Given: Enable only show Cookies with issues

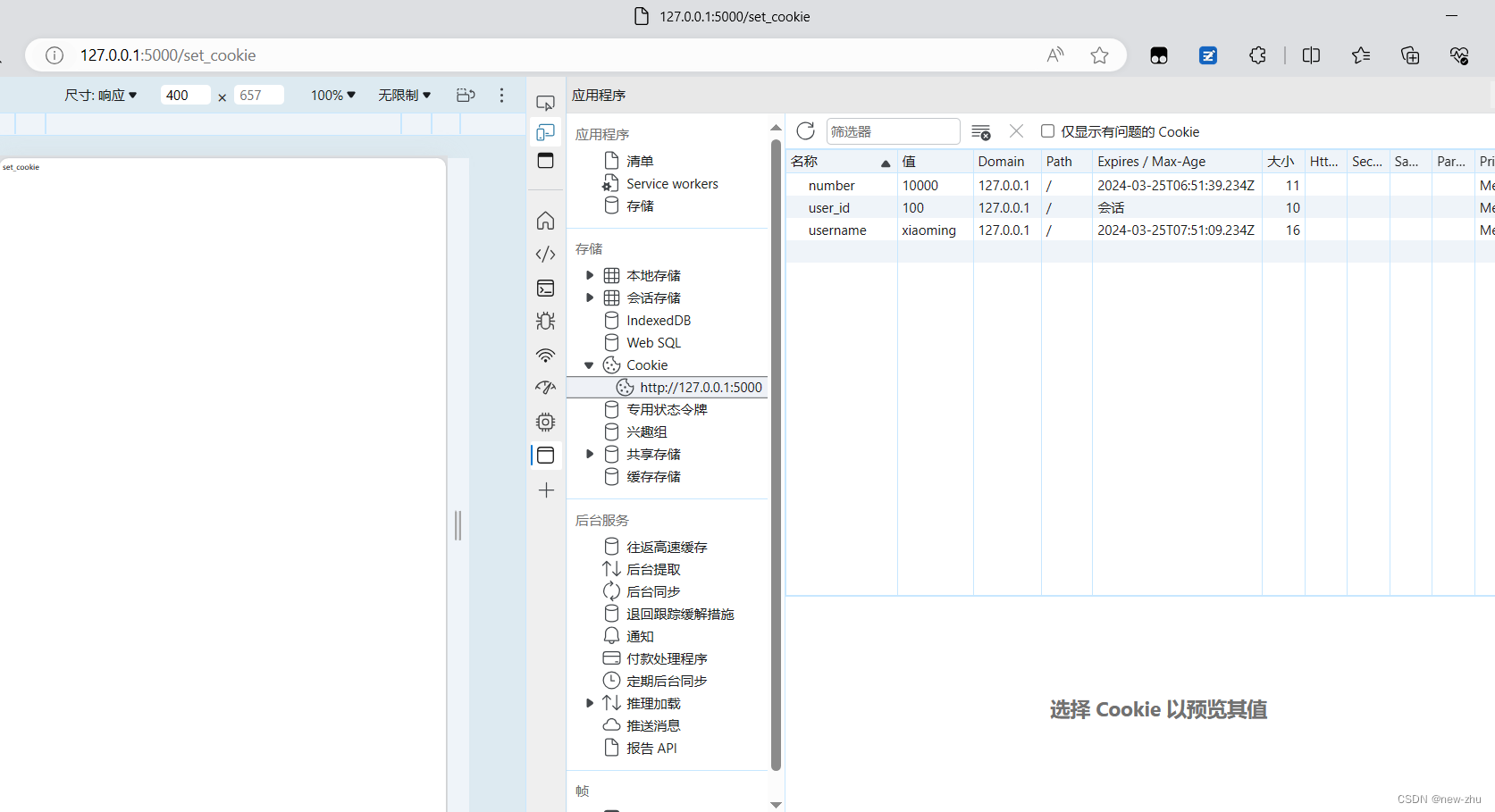Looking at the screenshot, I should coord(1047,131).
